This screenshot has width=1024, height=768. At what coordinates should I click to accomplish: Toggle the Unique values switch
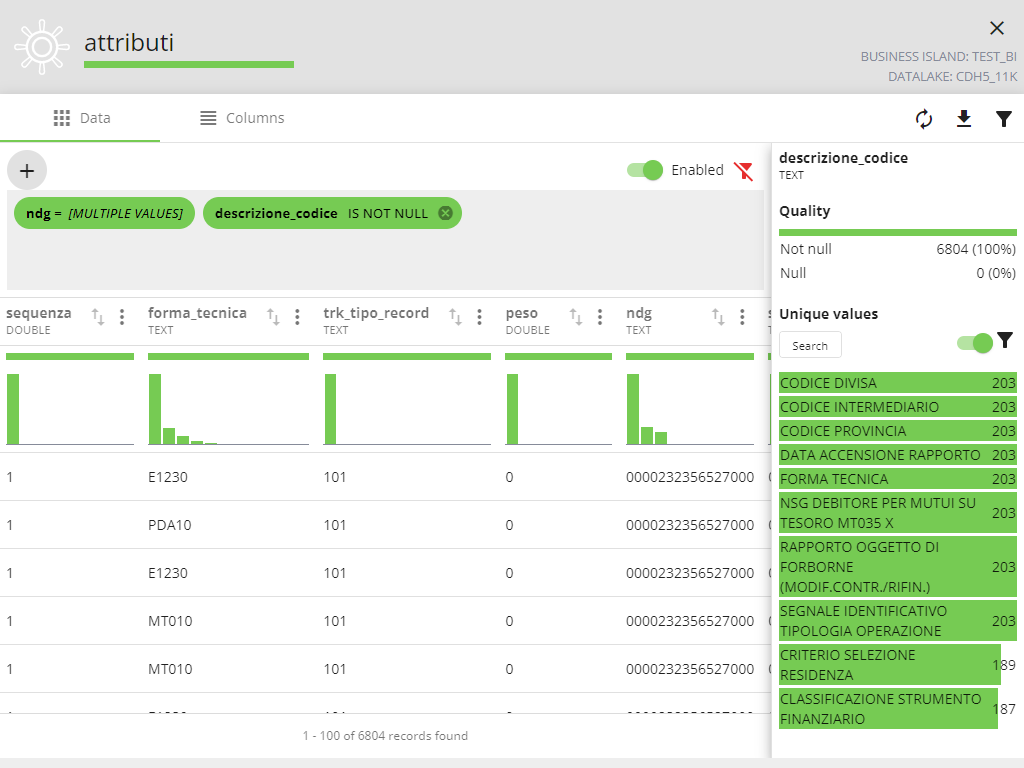coord(974,343)
